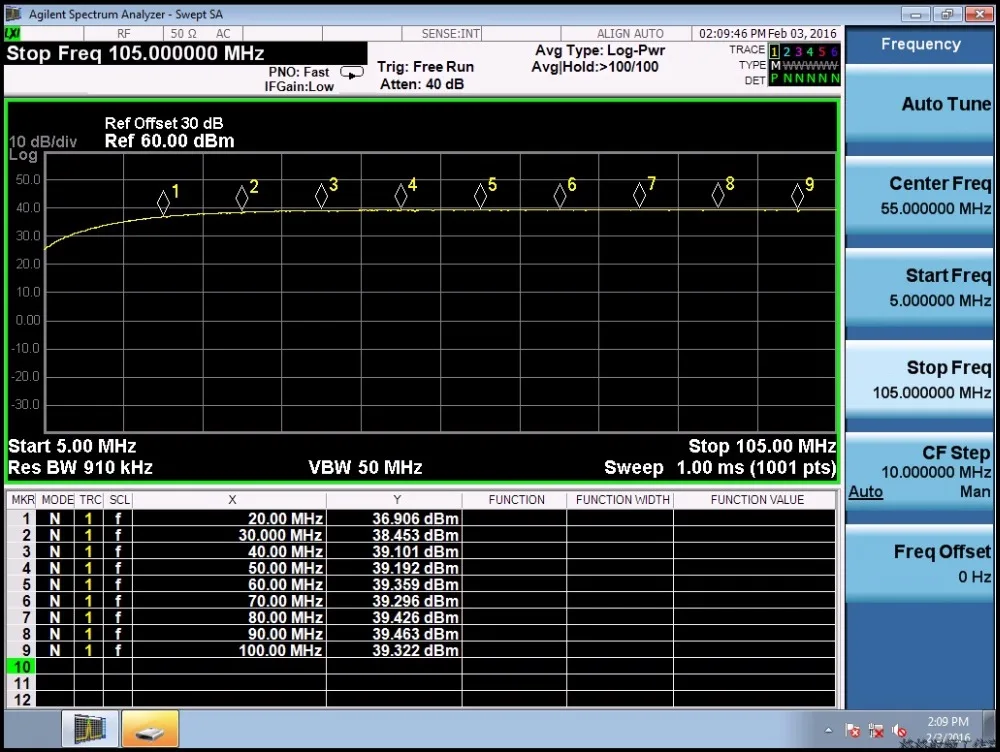Show hidden system tray icons
The image size is (1000, 752).
point(828,730)
